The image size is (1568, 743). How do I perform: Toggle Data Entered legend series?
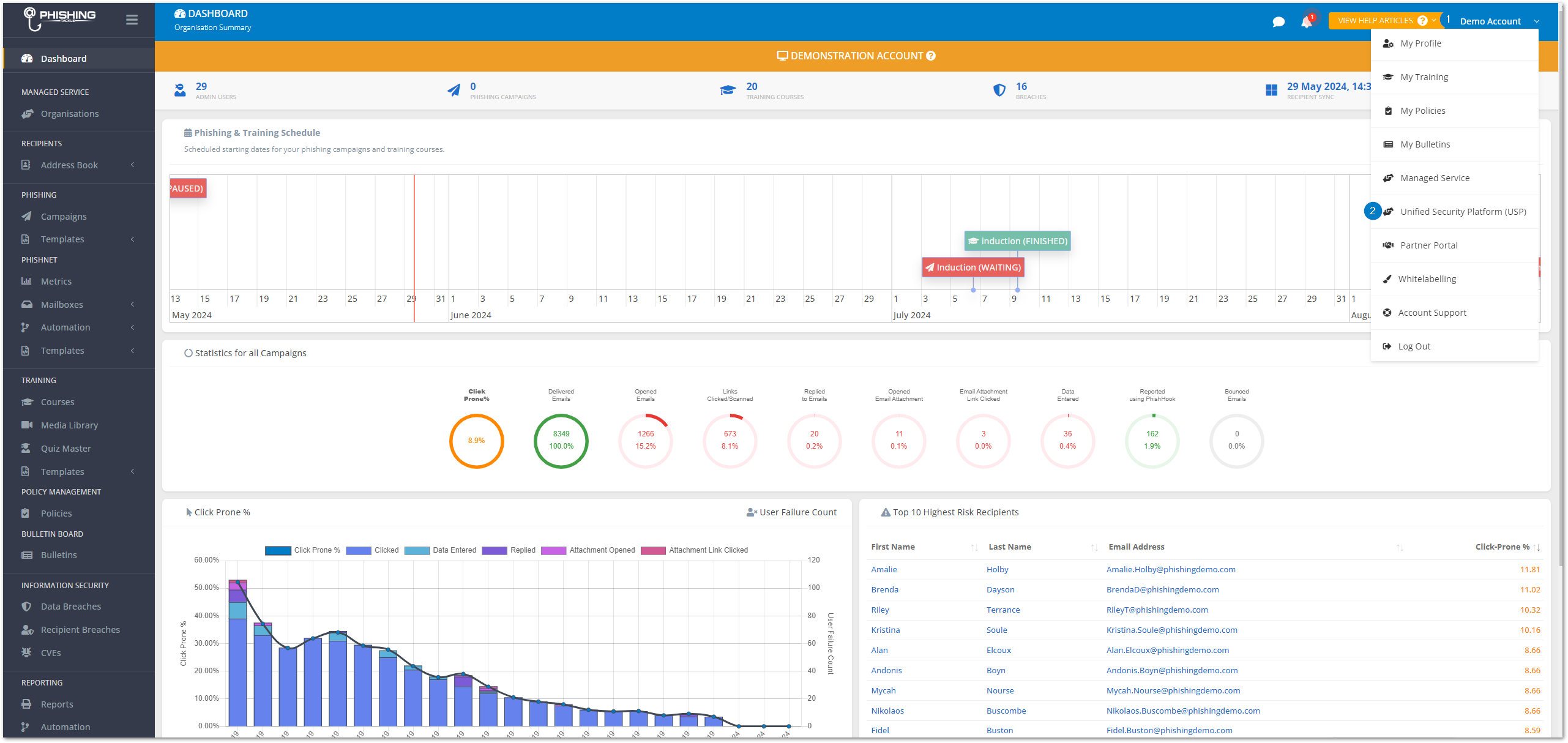pos(441,550)
